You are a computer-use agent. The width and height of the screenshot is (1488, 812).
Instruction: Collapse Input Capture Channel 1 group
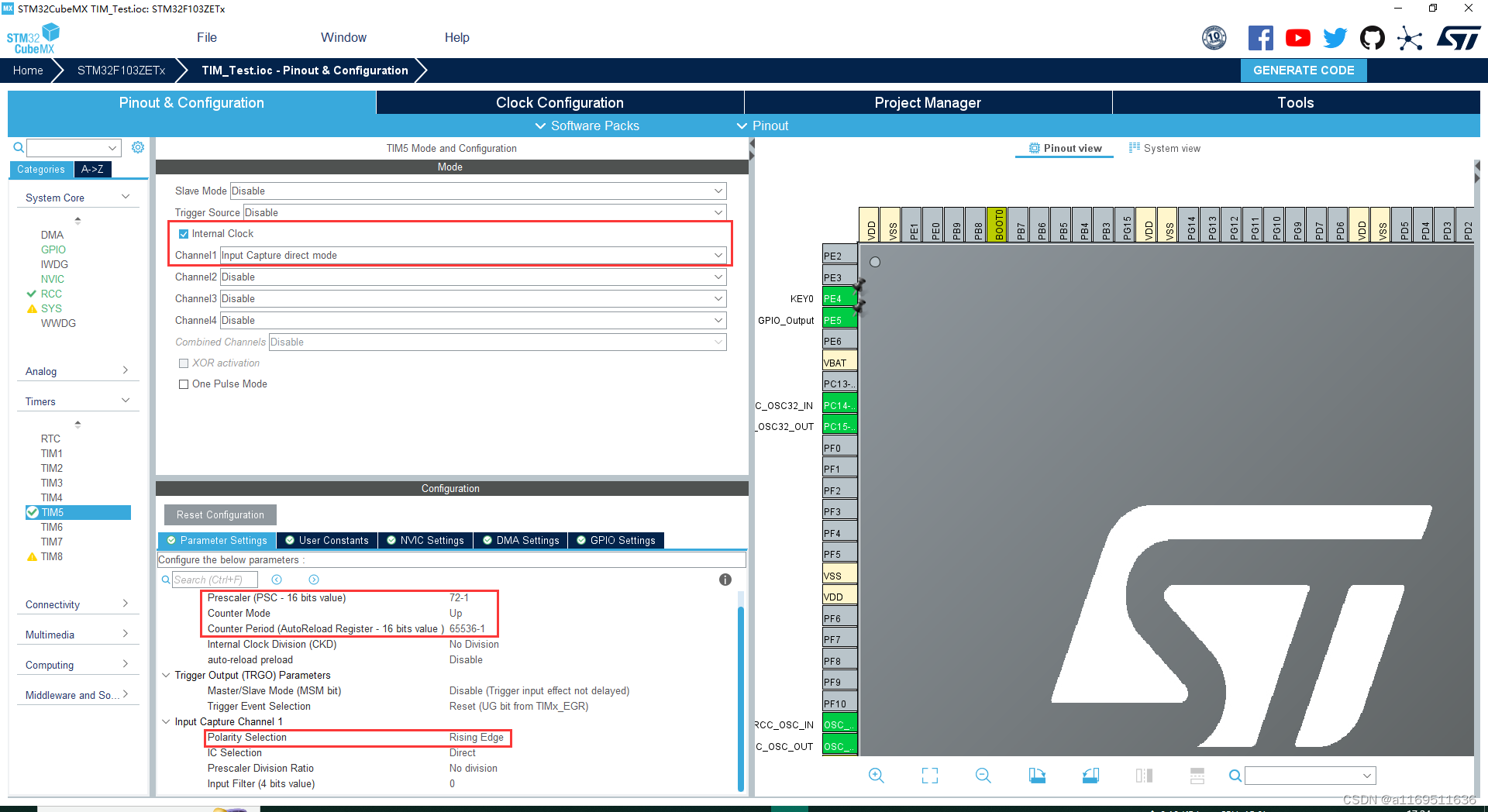pyautogui.click(x=166, y=721)
